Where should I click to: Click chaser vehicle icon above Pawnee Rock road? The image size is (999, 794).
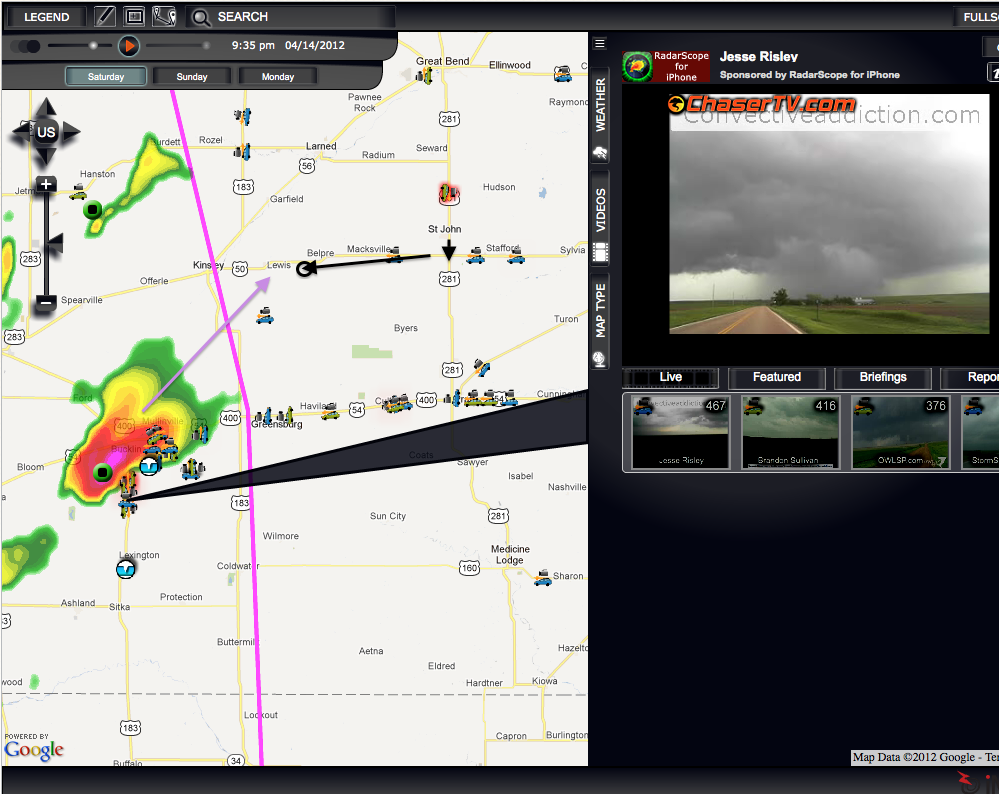[x=243, y=116]
